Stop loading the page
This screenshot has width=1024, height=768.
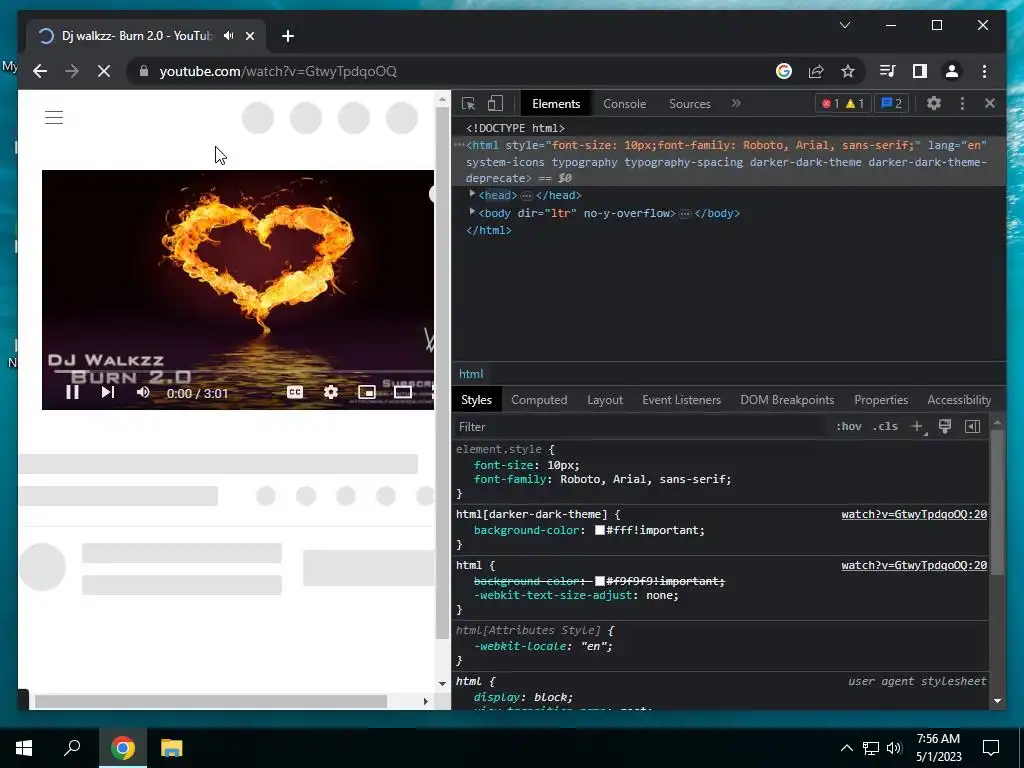click(104, 71)
